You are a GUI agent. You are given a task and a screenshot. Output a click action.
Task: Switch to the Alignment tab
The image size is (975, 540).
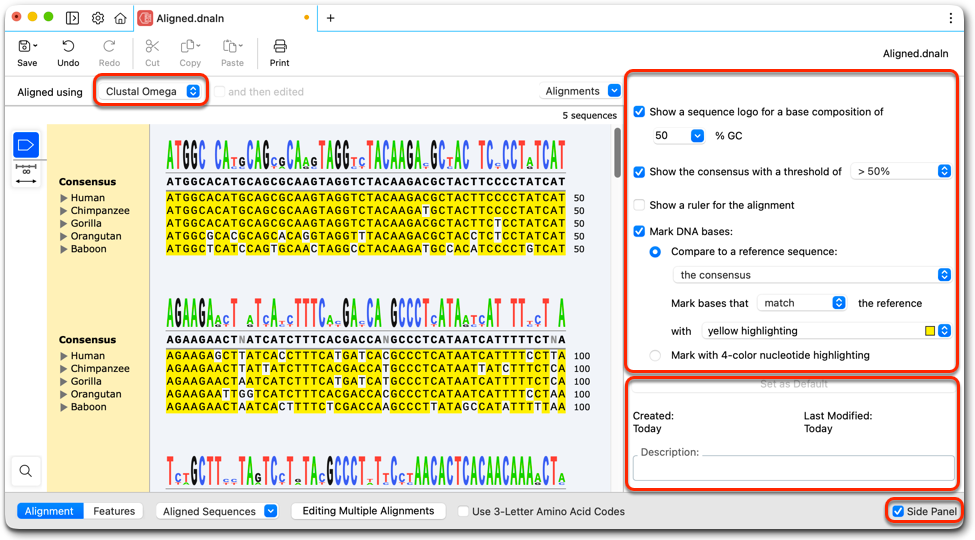tap(49, 511)
